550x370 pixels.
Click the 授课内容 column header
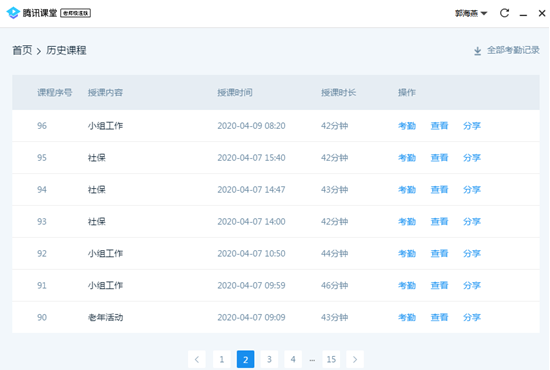tap(105, 93)
